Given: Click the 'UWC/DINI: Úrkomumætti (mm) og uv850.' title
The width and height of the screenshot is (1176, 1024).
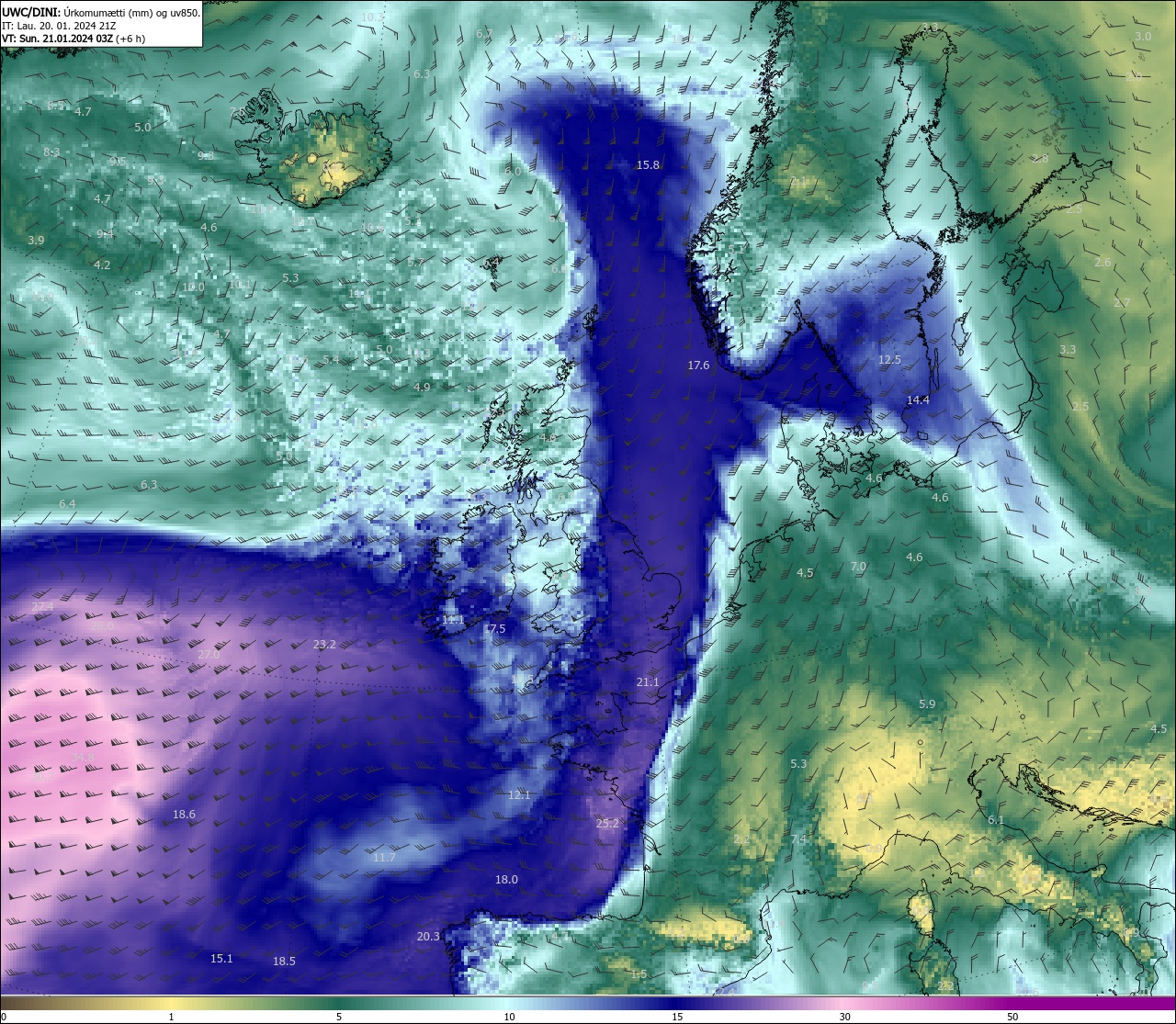Looking at the screenshot, I should click(x=100, y=12).
